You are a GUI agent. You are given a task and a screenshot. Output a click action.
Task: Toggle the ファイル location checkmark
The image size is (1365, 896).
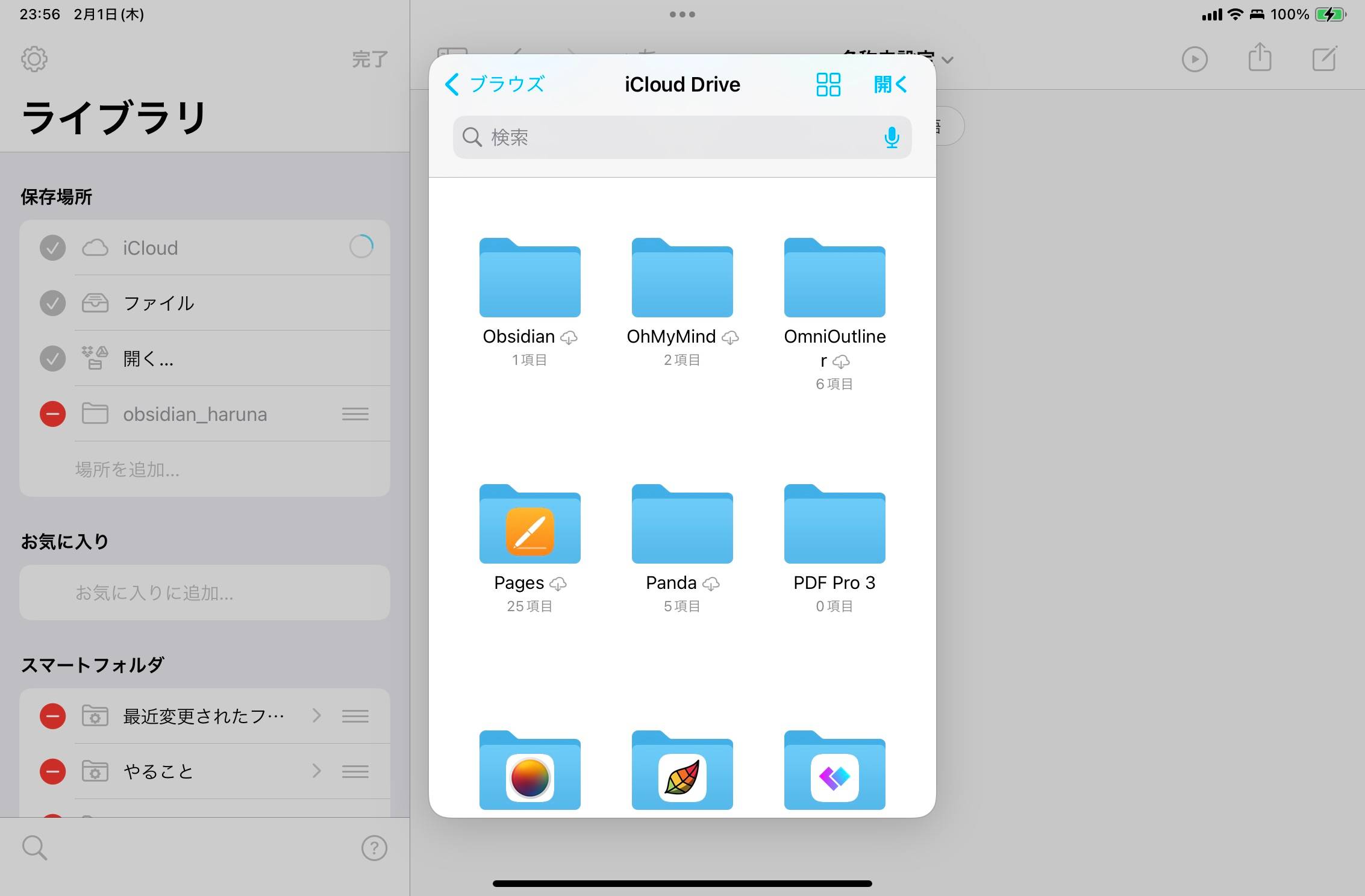[52, 303]
